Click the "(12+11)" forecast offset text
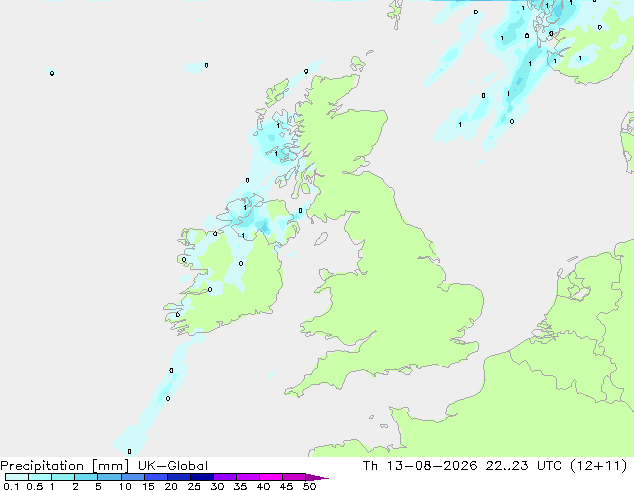Screen dimensions: 634x490 598,466
